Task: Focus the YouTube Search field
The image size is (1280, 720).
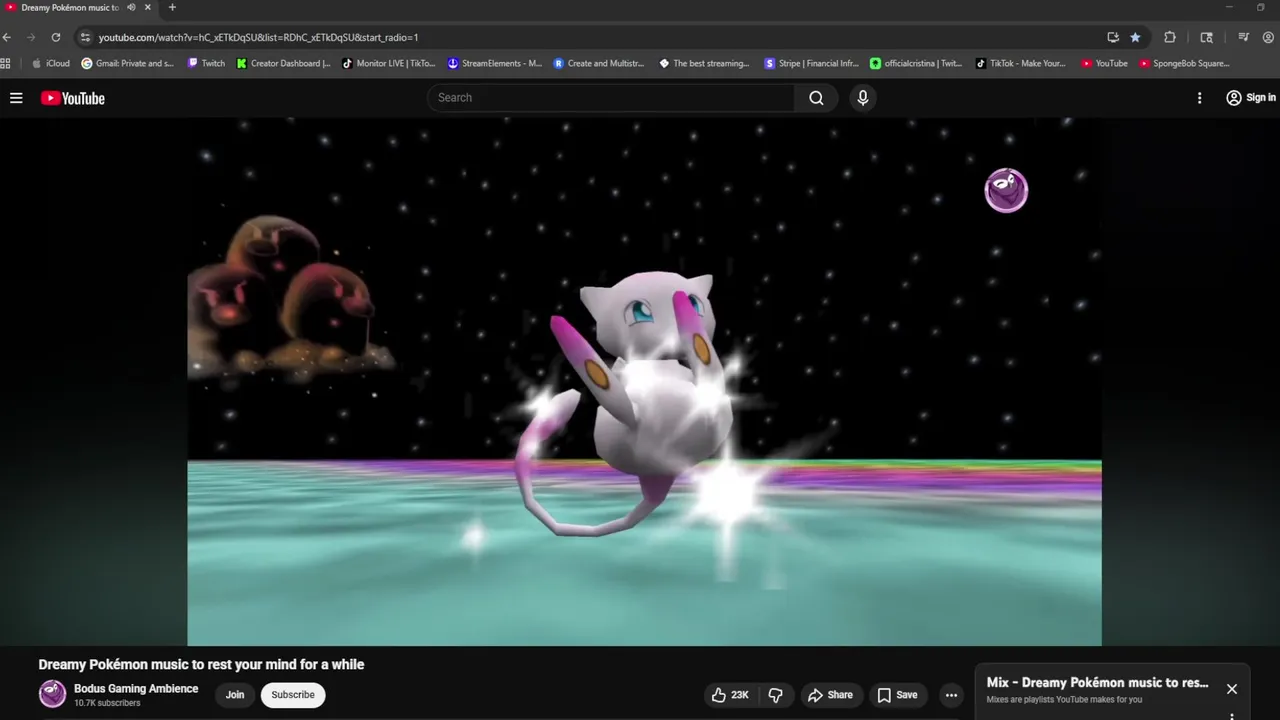Action: 612,98
